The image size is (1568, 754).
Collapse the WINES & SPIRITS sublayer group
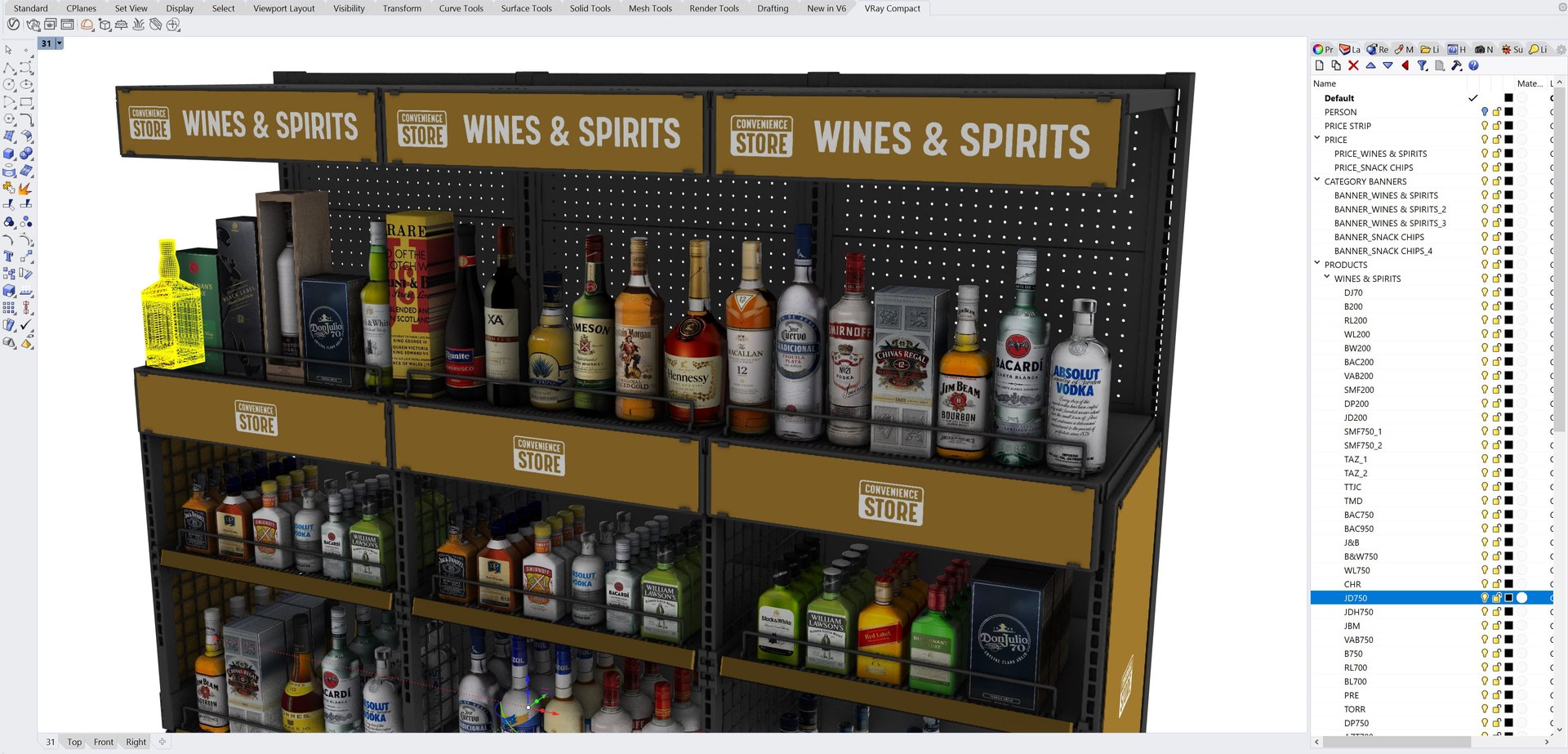point(1327,278)
